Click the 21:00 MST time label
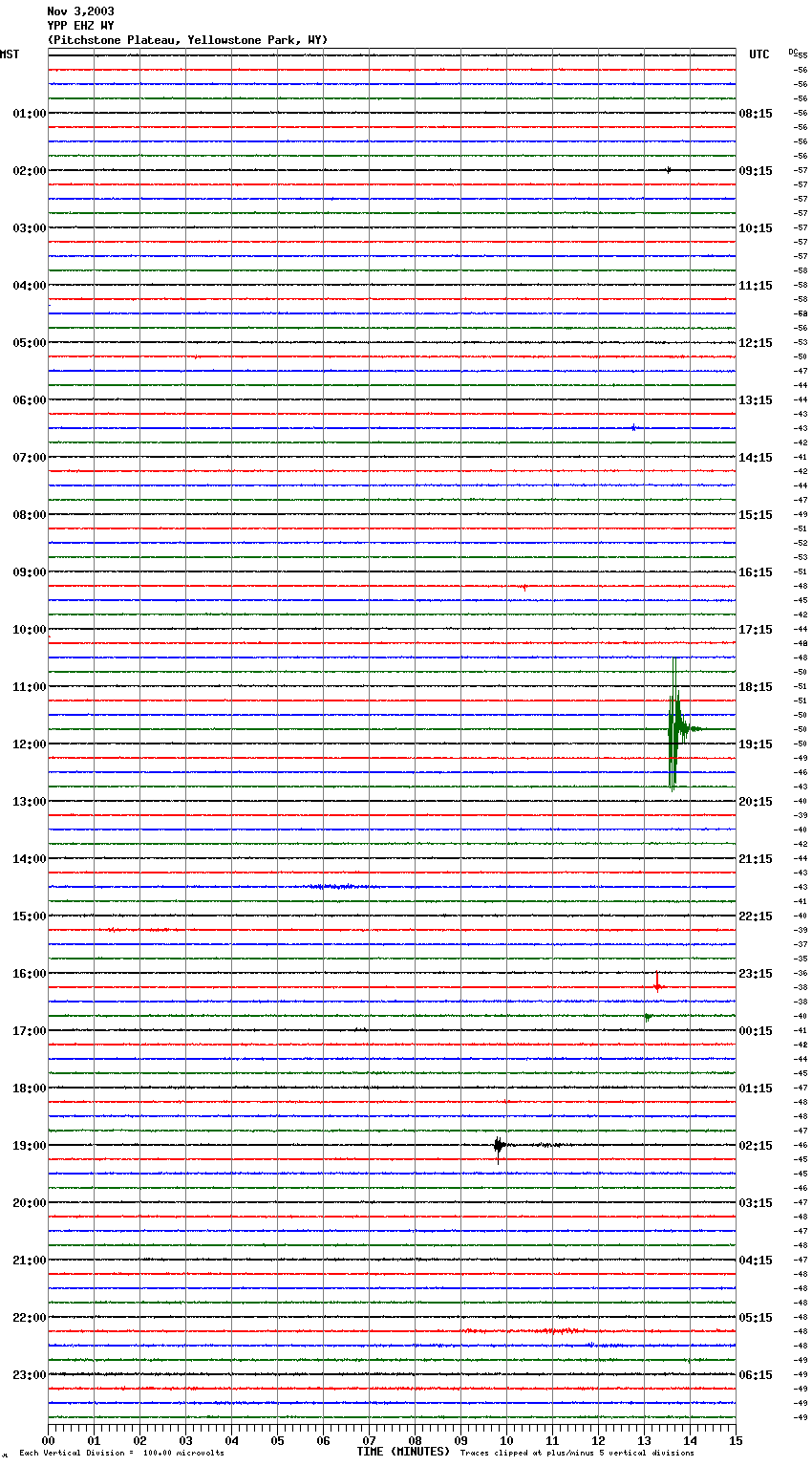Screen dimensions: 812x1466 [x=30, y=1261]
